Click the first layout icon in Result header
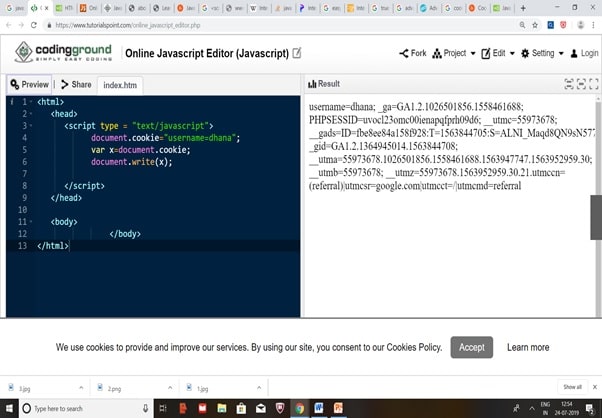This screenshot has height=418, width=602. click(x=569, y=84)
